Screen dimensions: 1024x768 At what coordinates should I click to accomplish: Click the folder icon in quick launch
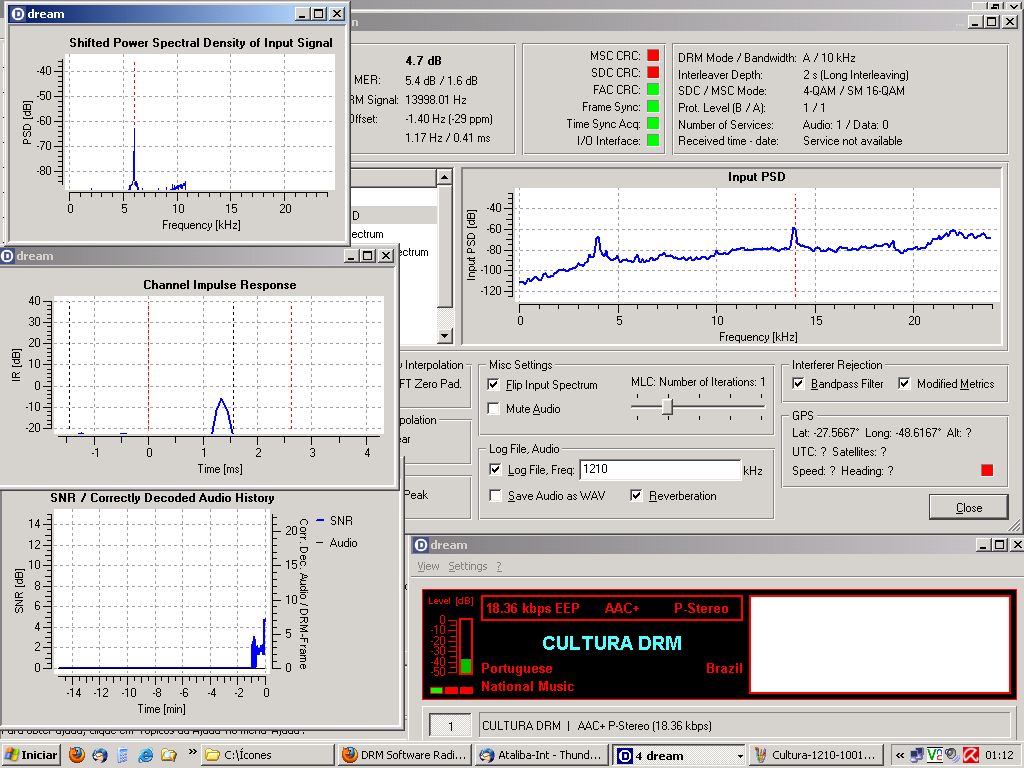[x=168, y=755]
